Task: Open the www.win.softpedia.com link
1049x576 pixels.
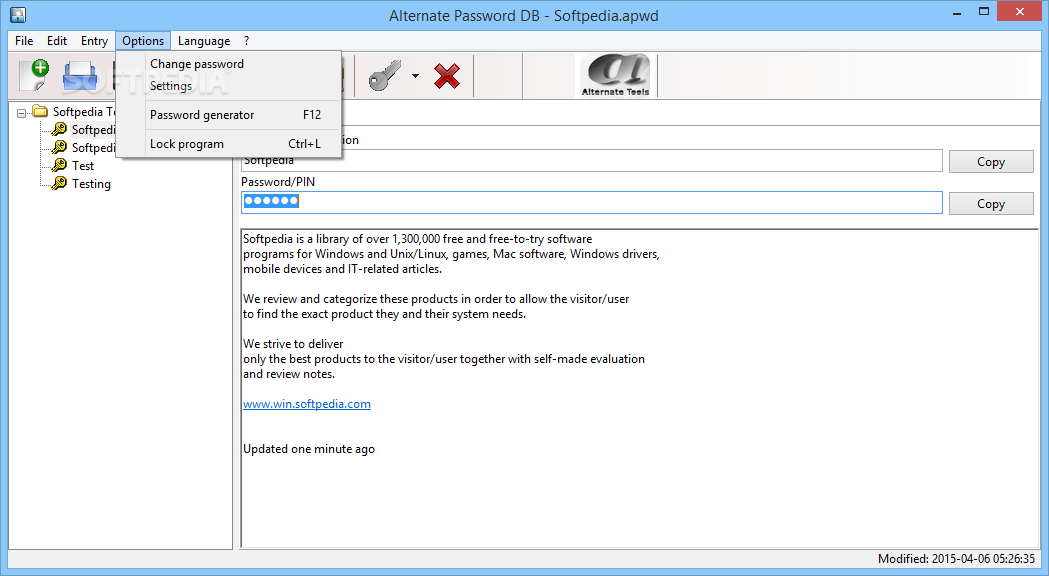Action: pyautogui.click(x=306, y=404)
